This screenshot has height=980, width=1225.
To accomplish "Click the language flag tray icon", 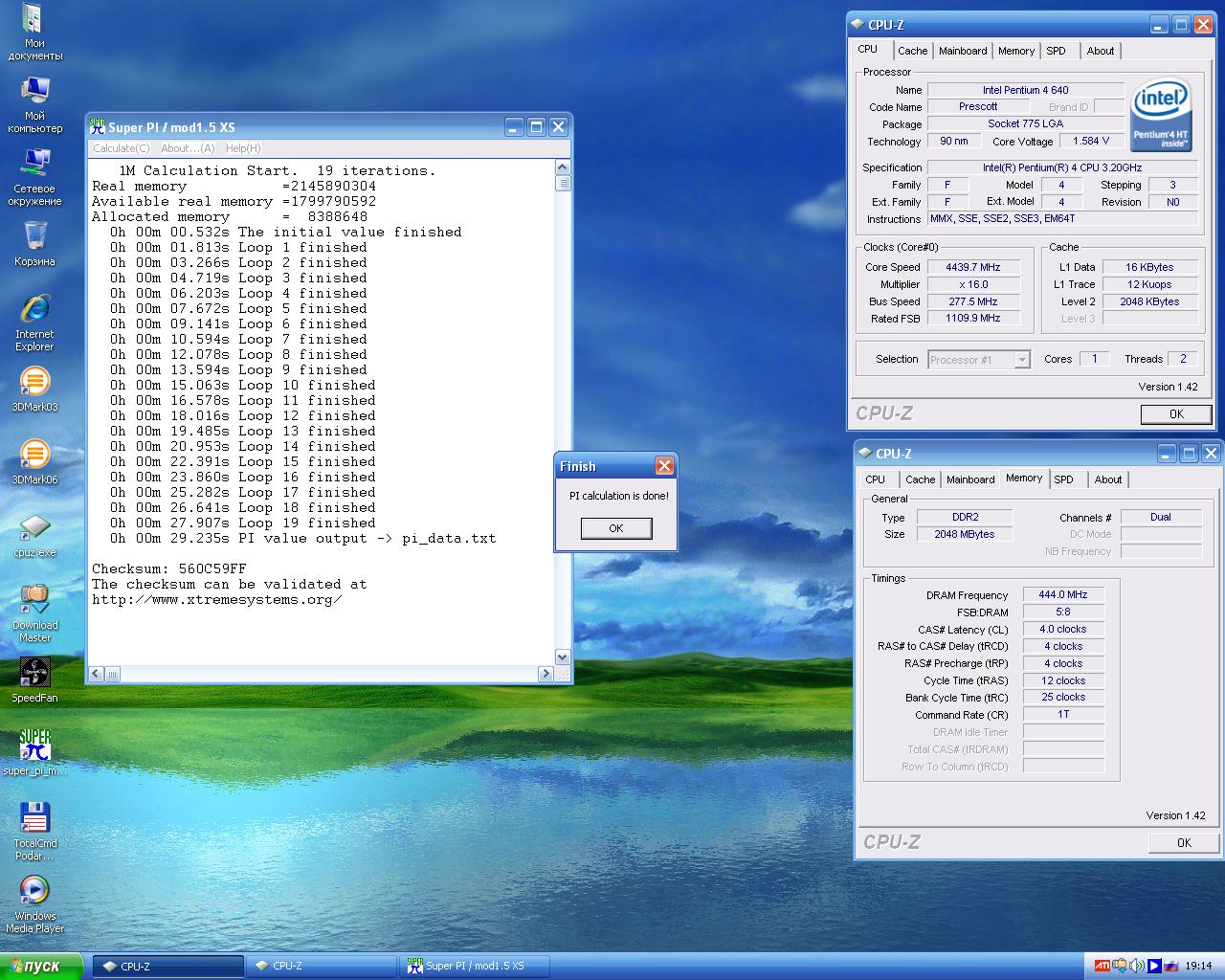I will [1170, 966].
